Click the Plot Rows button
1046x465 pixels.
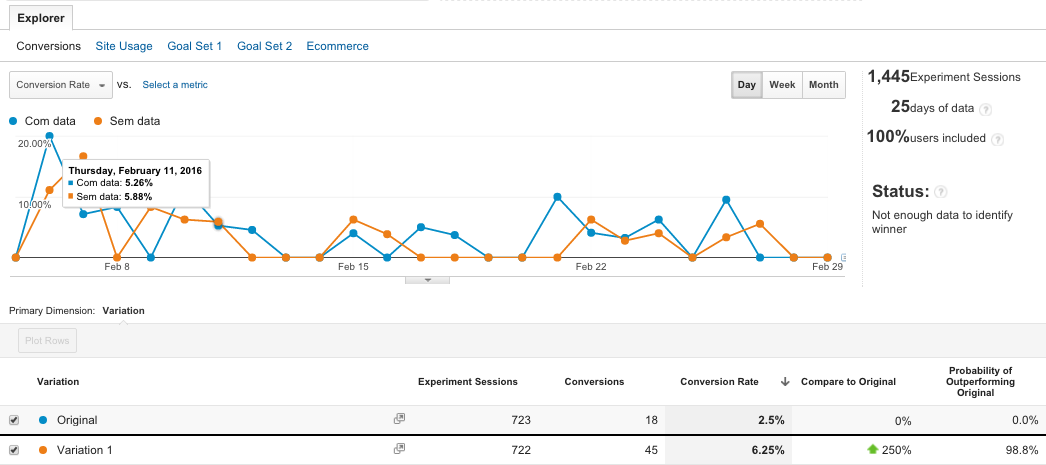[47, 340]
